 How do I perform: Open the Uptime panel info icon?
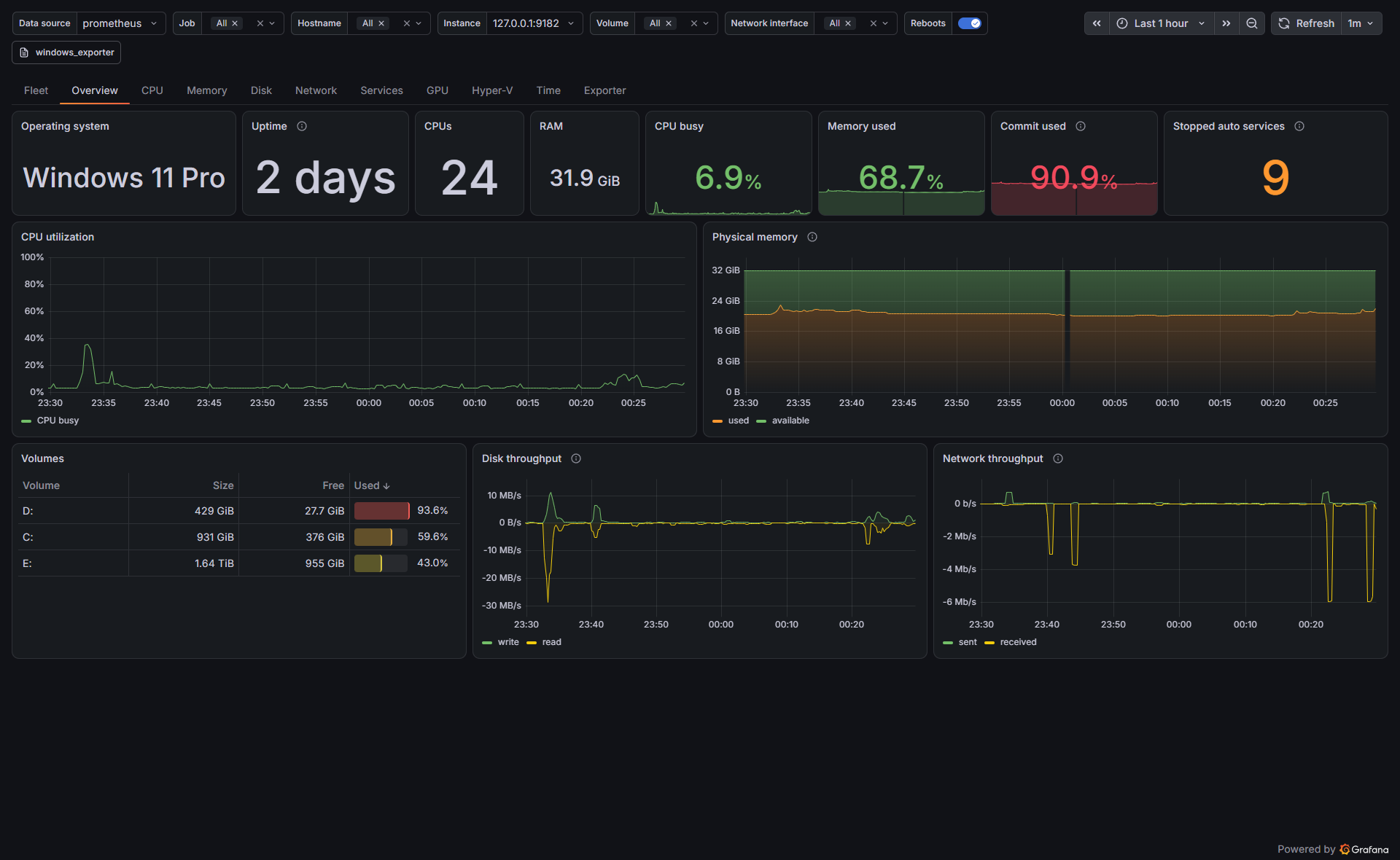(302, 126)
